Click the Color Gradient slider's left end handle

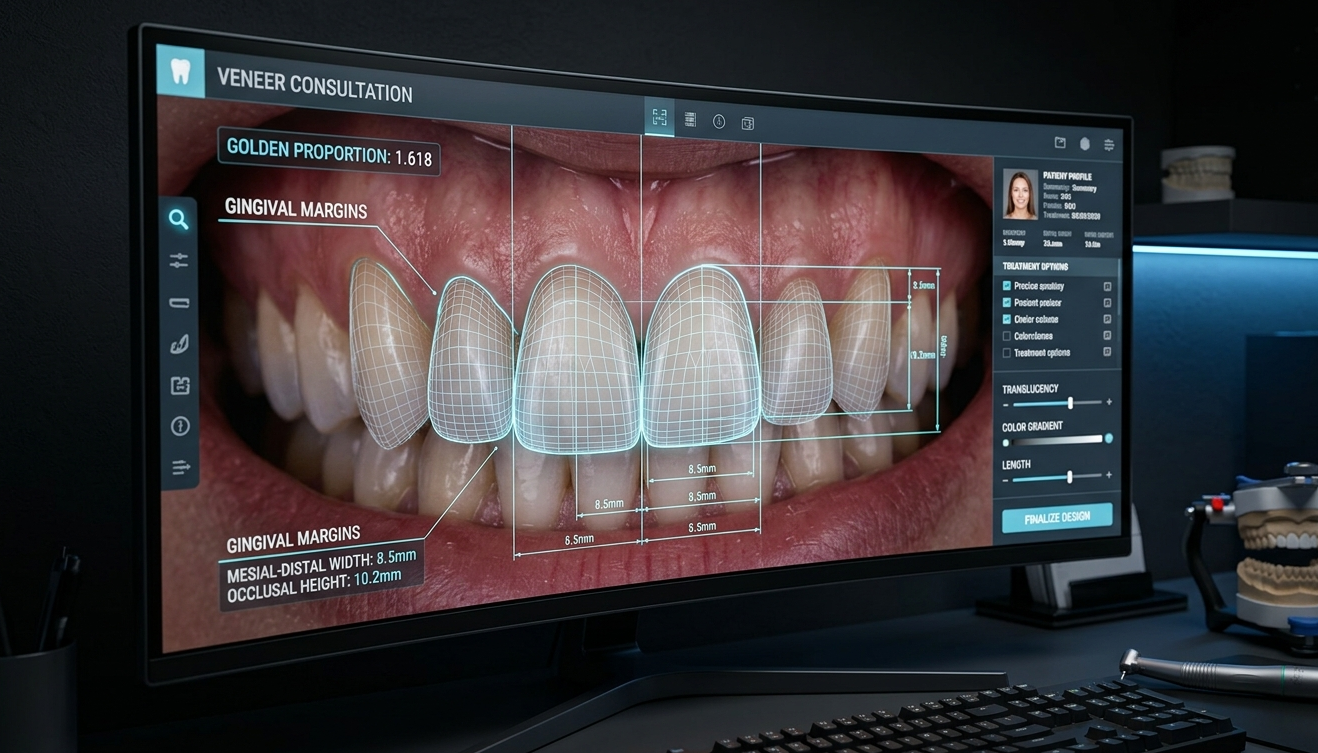[1006, 443]
